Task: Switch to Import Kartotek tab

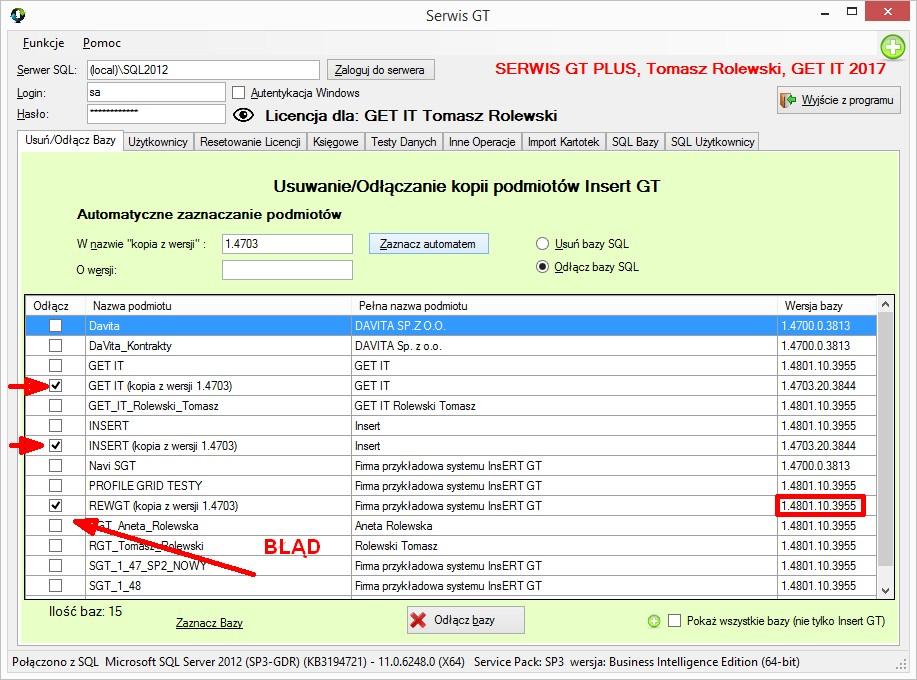Action: [x=563, y=142]
